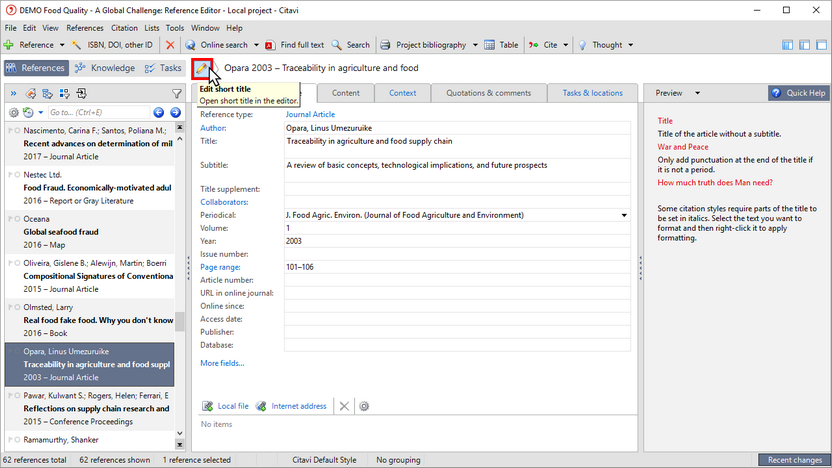The height and width of the screenshot is (468, 832).
Task: Open the Context tab
Action: coord(403,93)
